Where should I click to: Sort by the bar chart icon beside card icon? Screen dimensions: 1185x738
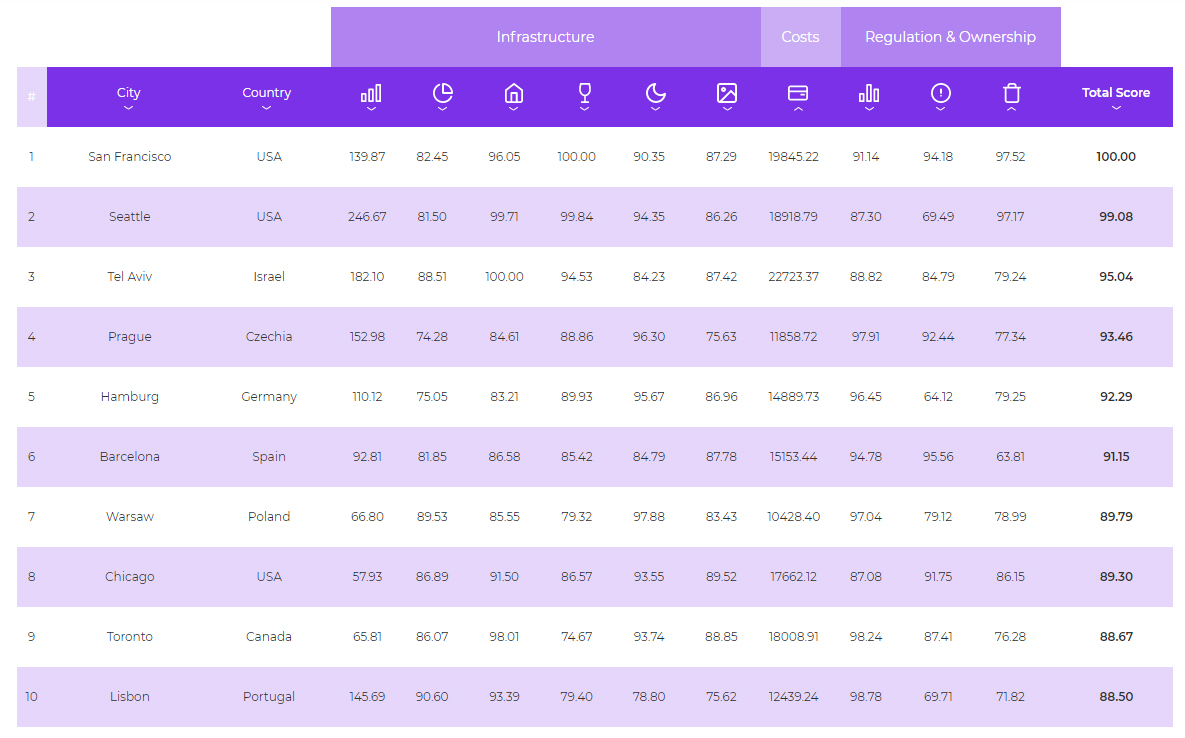pyautogui.click(x=869, y=94)
